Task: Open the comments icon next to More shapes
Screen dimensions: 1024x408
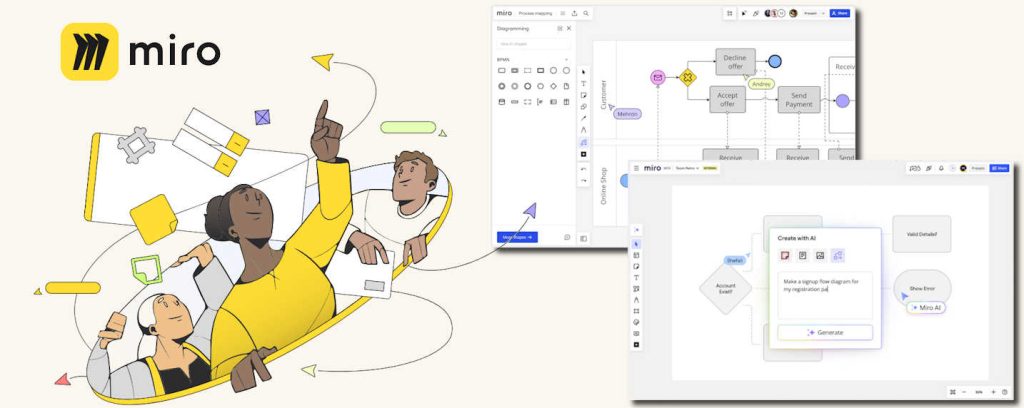Action: click(x=567, y=238)
